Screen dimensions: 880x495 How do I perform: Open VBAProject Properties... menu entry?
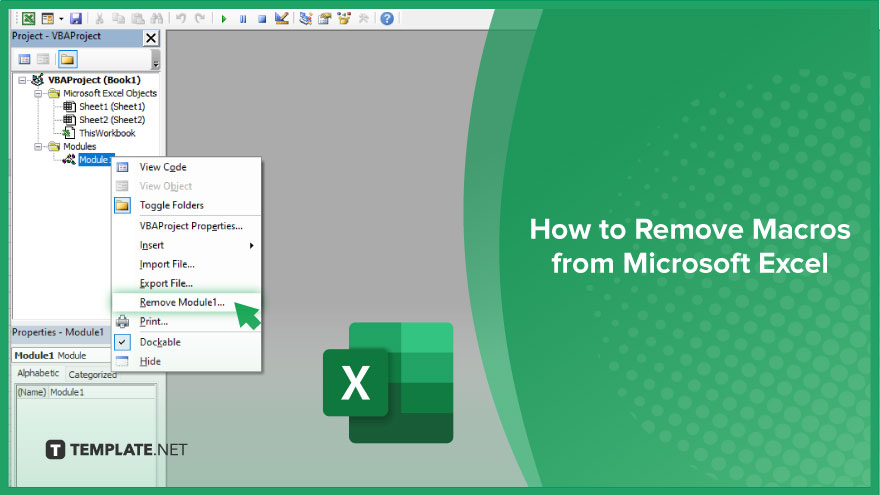pyautogui.click(x=187, y=226)
